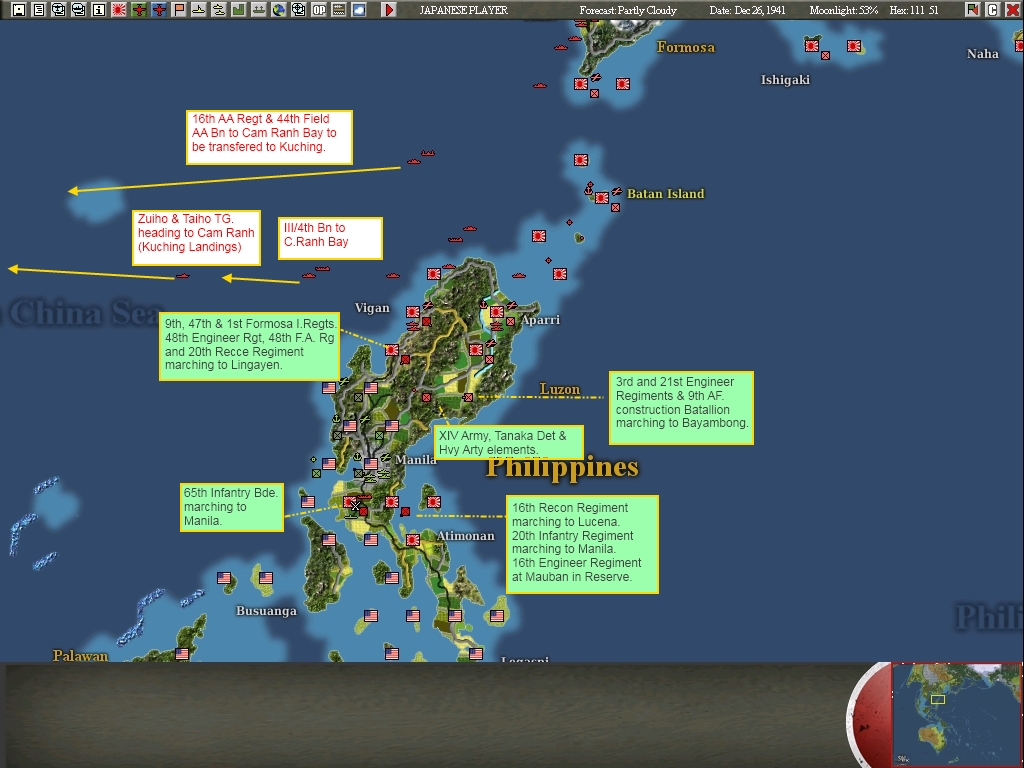The width and height of the screenshot is (1024, 768).
Task: Click the red end-turn play arrow
Action: tap(389, 10)
